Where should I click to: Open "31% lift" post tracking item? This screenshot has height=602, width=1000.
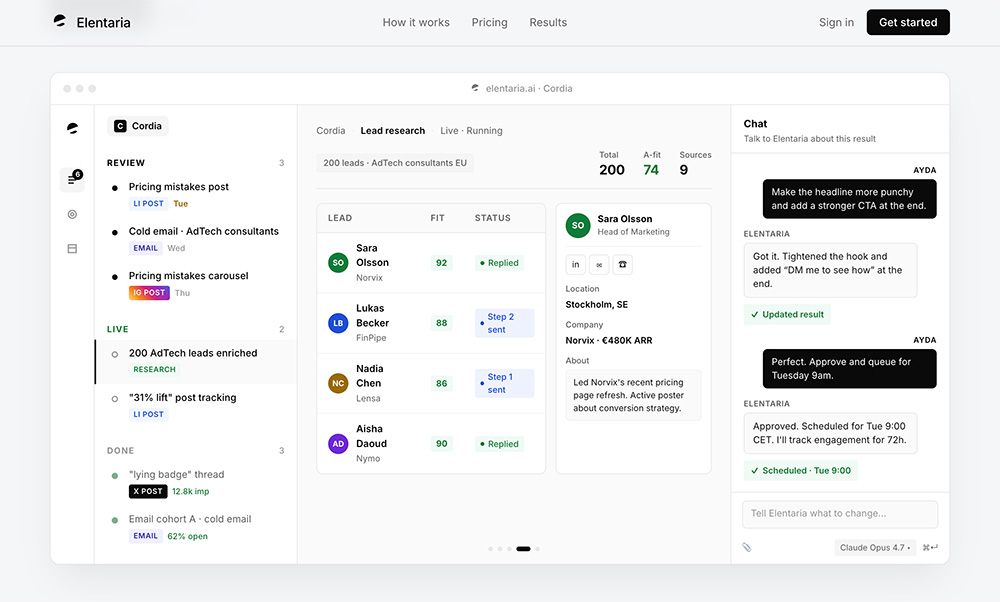[x=196, y=406]
